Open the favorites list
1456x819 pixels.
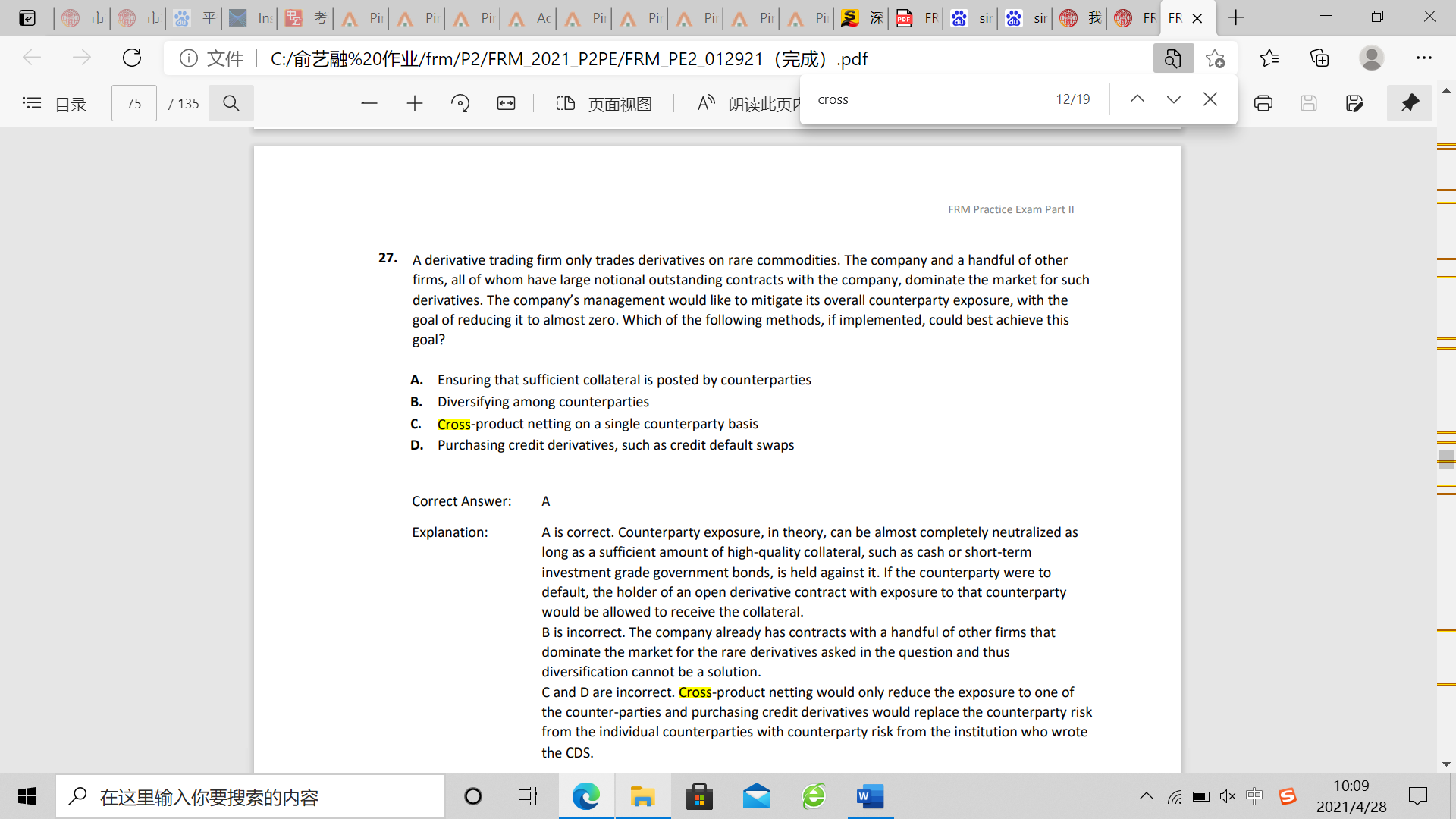click(1269, 58)
